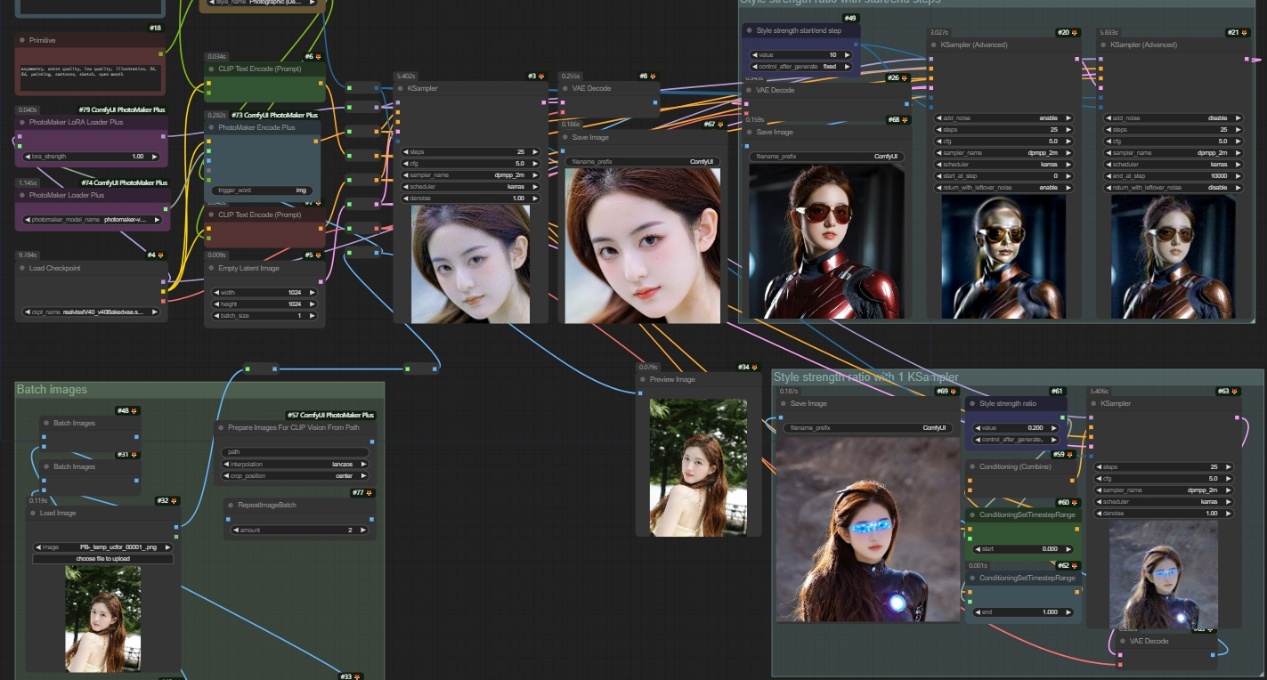Toggle return_with_leftover_noise set to disable

[1173, 187]
